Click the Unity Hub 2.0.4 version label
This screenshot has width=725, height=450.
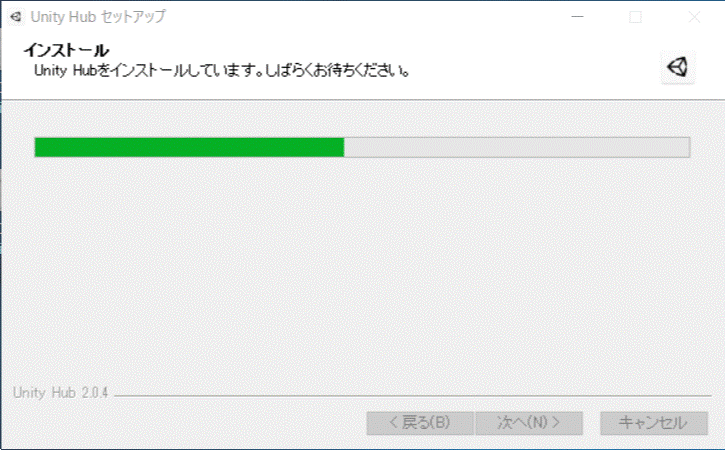[61, 393]
